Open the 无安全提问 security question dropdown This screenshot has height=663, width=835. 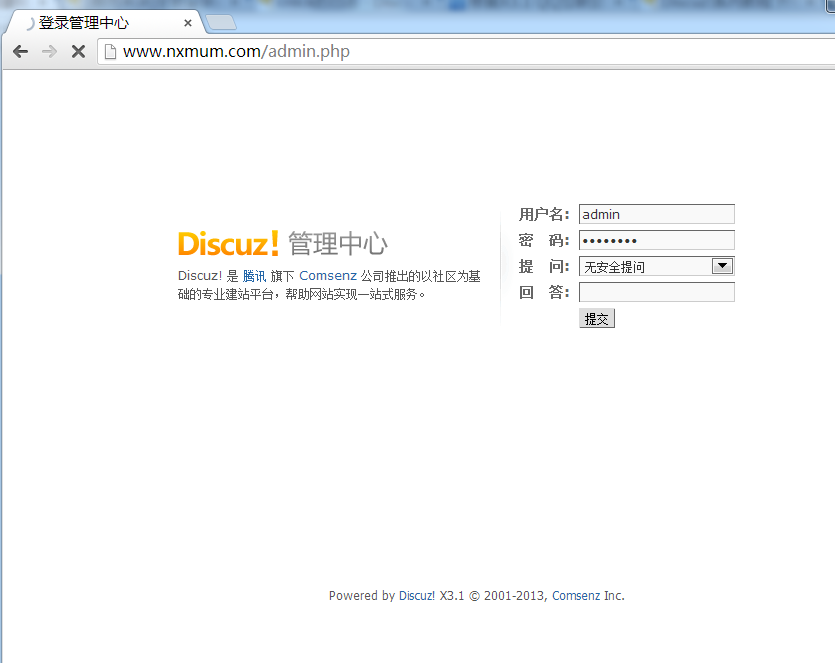pyautogui.click(x=657, y=266)
